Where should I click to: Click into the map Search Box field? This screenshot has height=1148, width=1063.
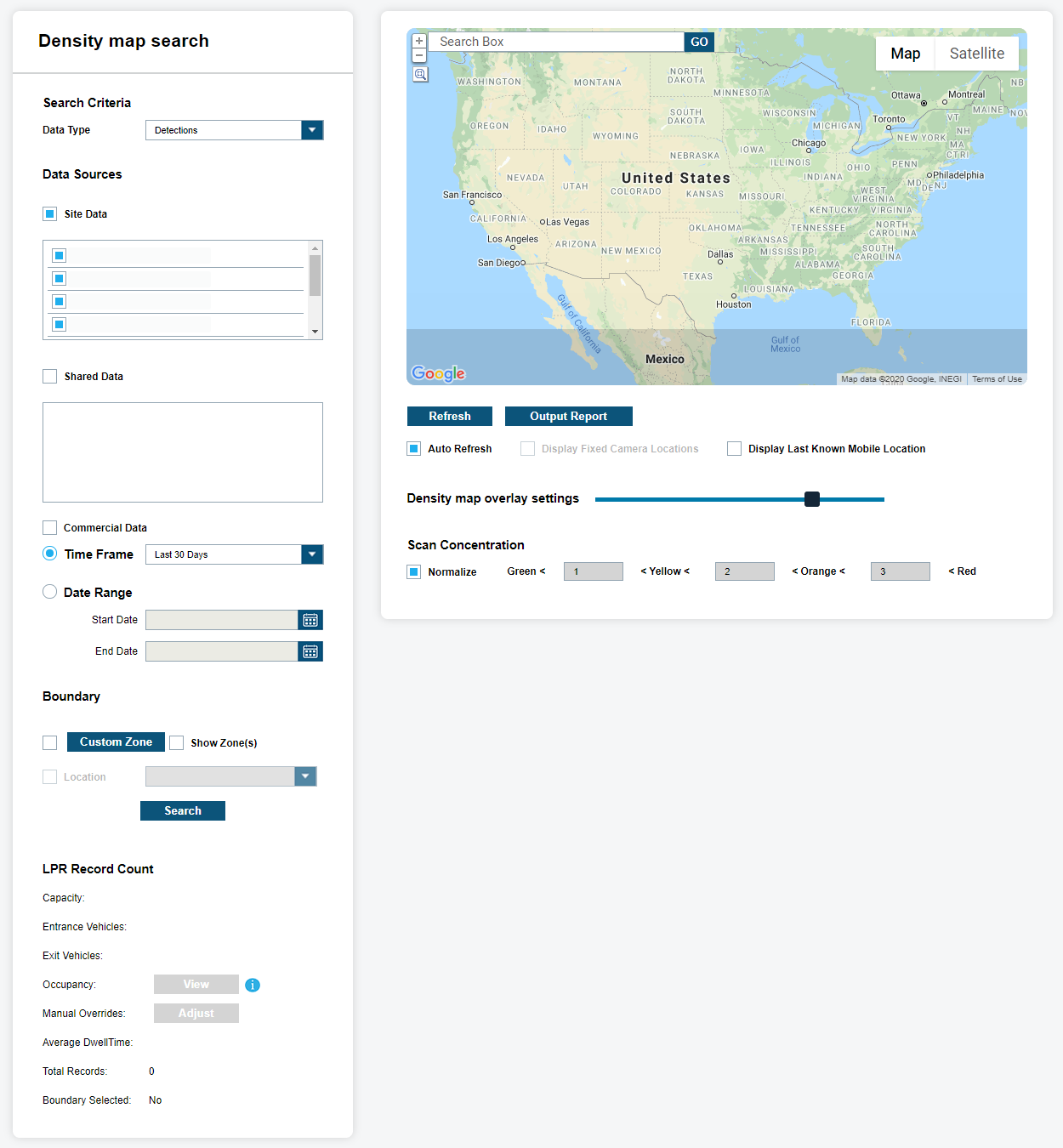click(x=556, y=42)
